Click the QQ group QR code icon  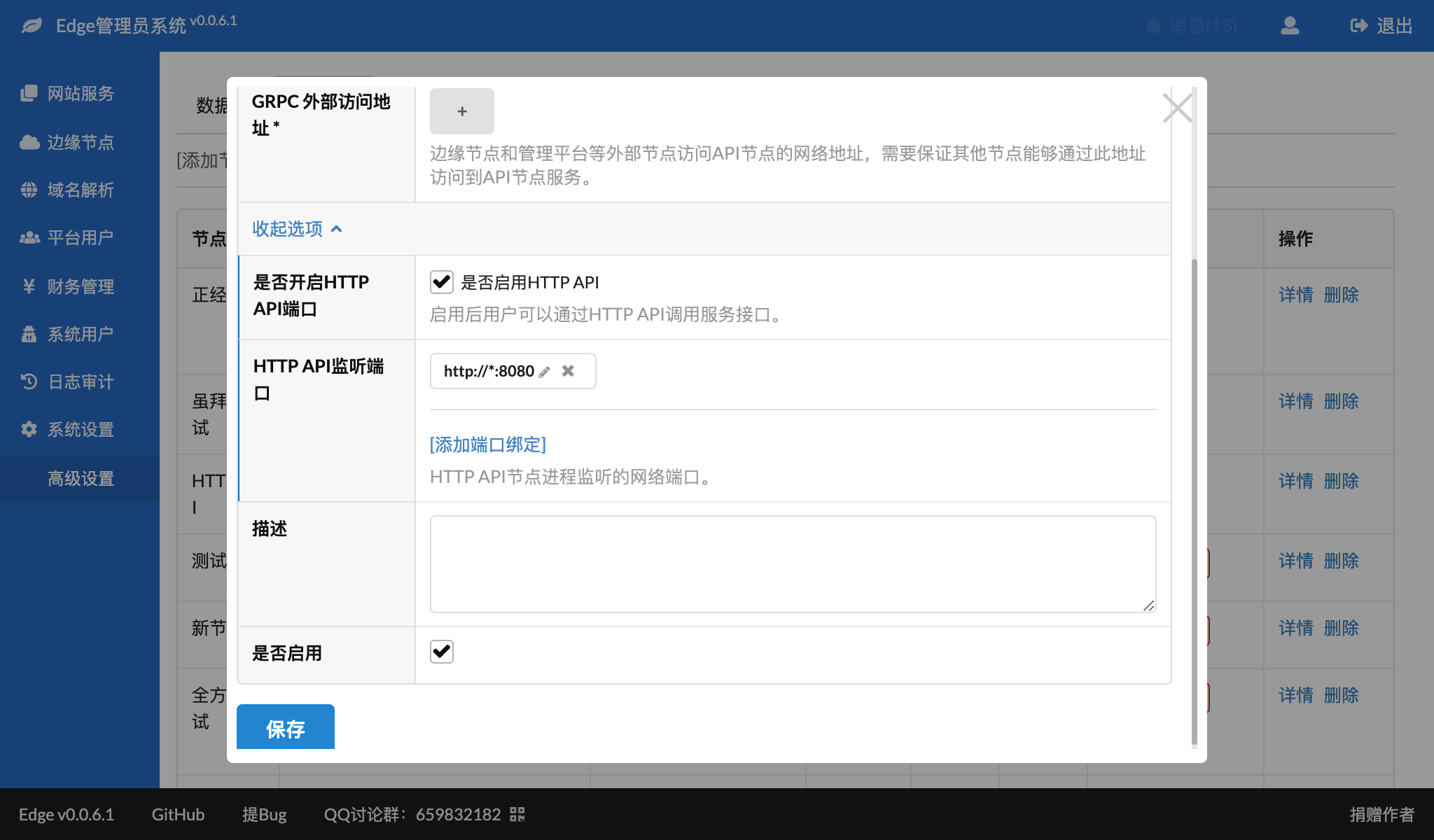[517, 814]
